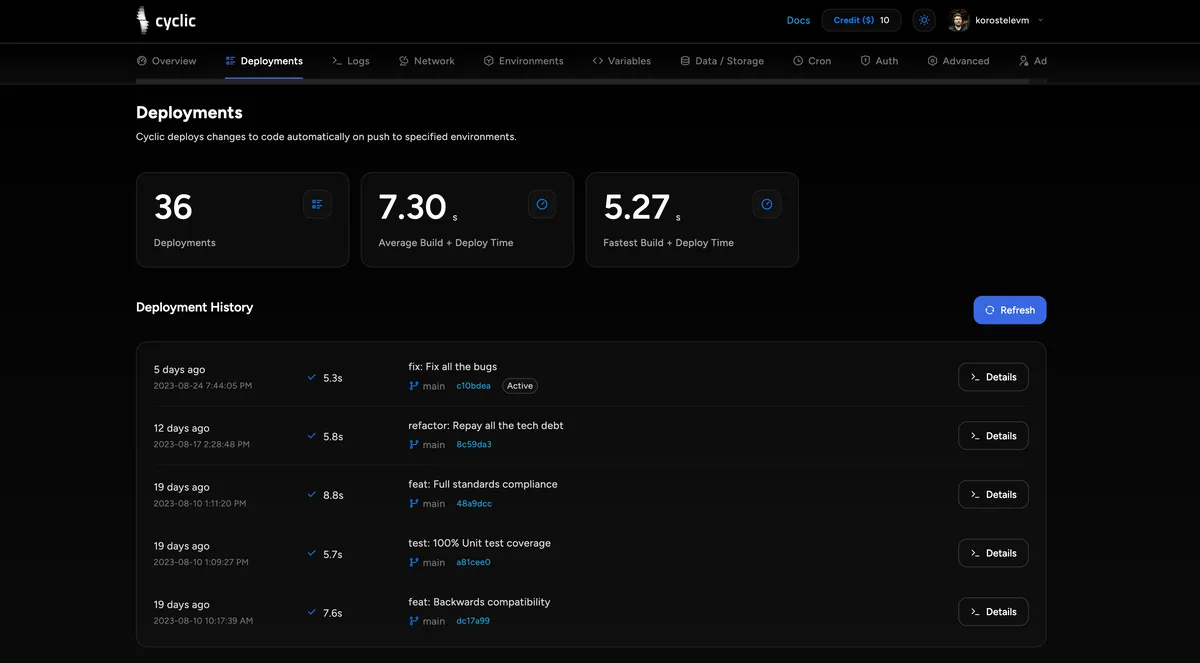Expand details for 'Fix all the bugs' deployment
The image size is (1200, 663).
click(x=992, y=376)
